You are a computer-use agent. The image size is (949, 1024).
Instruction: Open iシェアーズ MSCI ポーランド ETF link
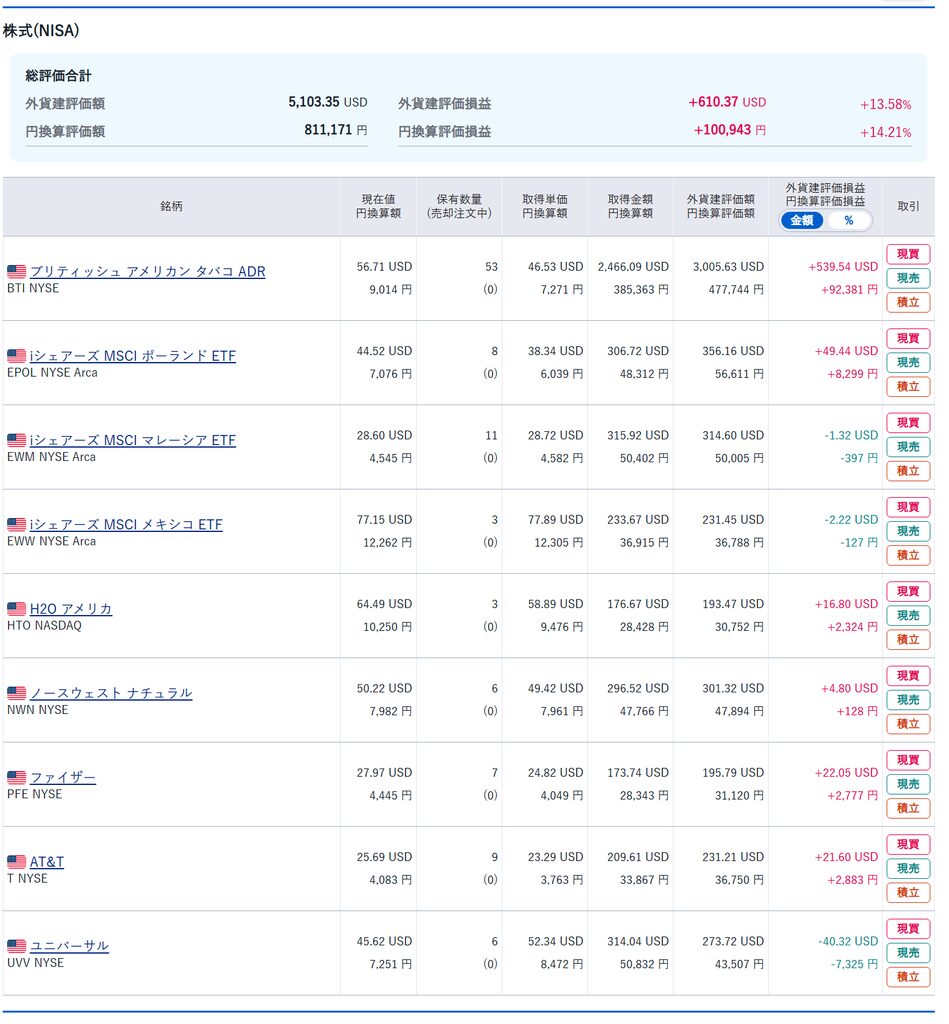133,356
